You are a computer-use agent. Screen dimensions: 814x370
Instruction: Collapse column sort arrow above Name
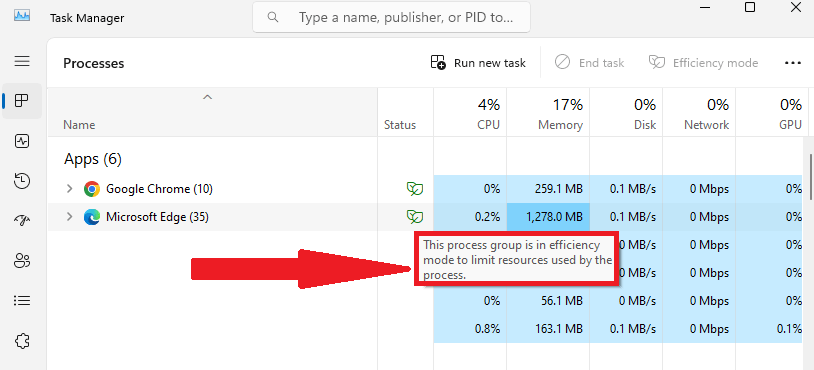[208, 97]
